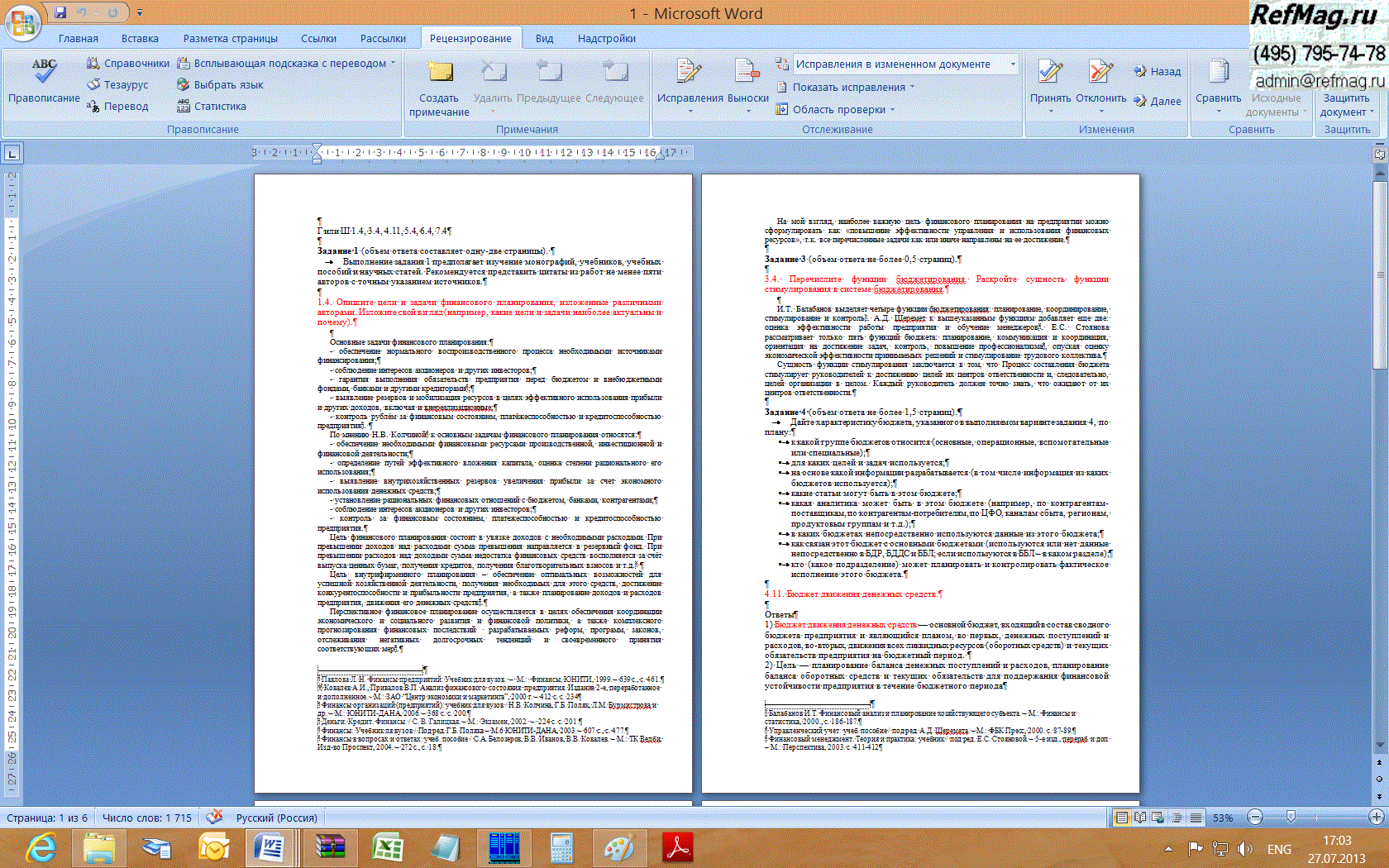Click the Принять accept change icon

[1050, 73]
